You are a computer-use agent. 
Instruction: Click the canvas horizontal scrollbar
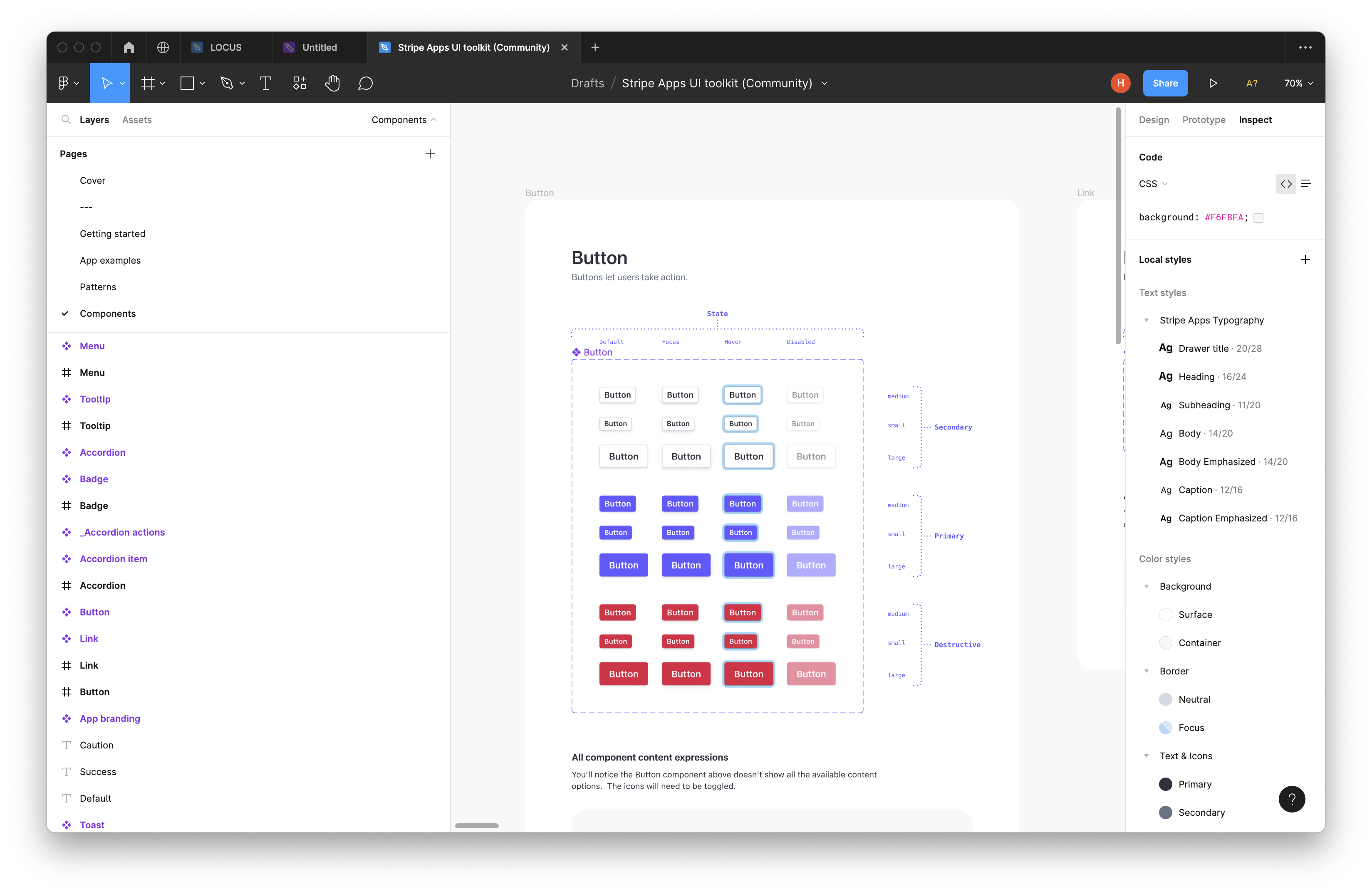477,825
